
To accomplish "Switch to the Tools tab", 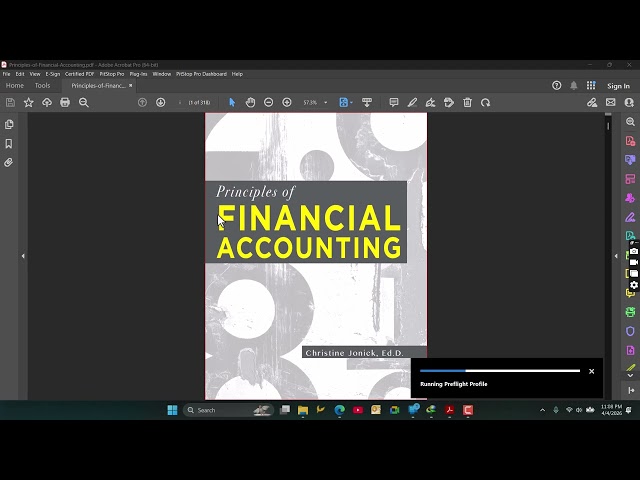I will (x=42, y=85).
